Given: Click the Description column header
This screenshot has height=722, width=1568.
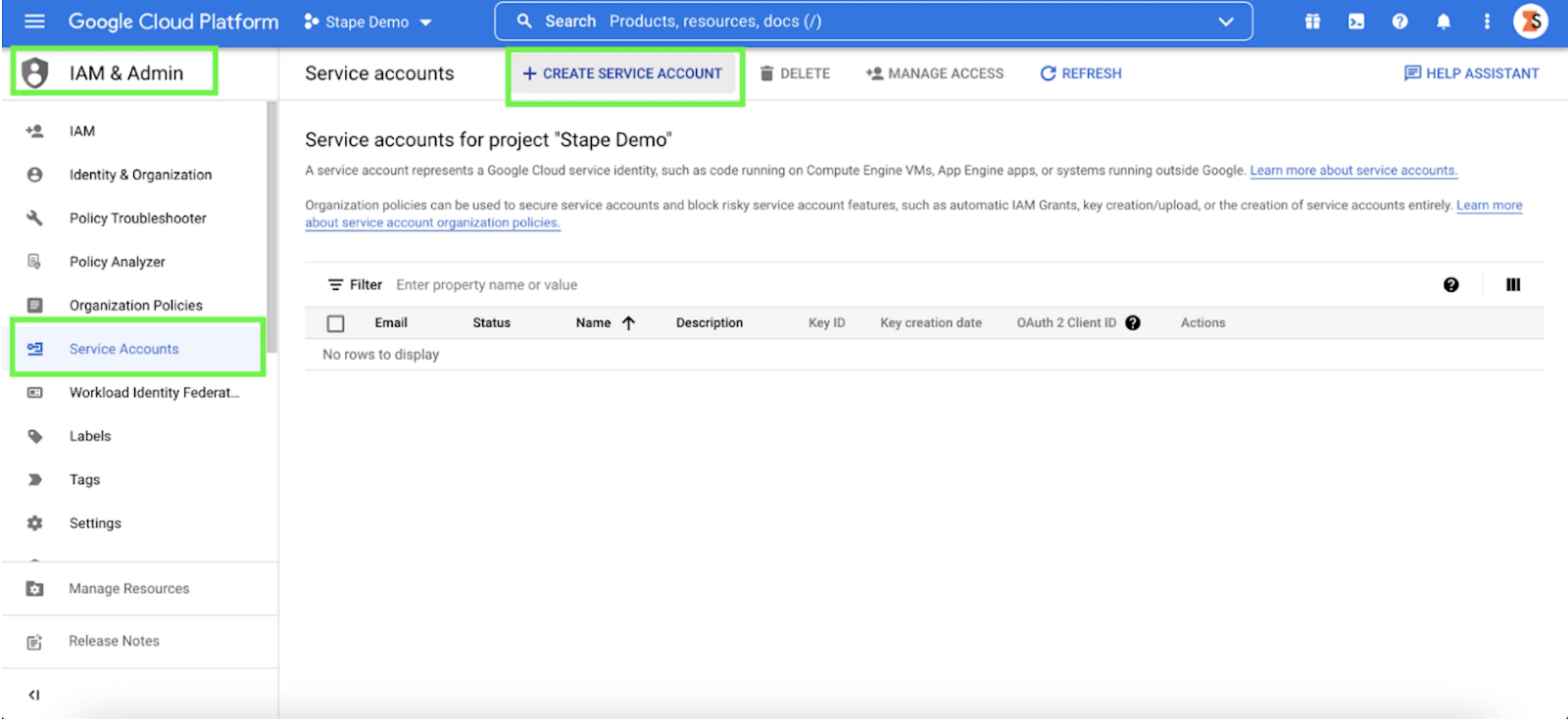Looking at the screenshot, I should tap(710, 322).
